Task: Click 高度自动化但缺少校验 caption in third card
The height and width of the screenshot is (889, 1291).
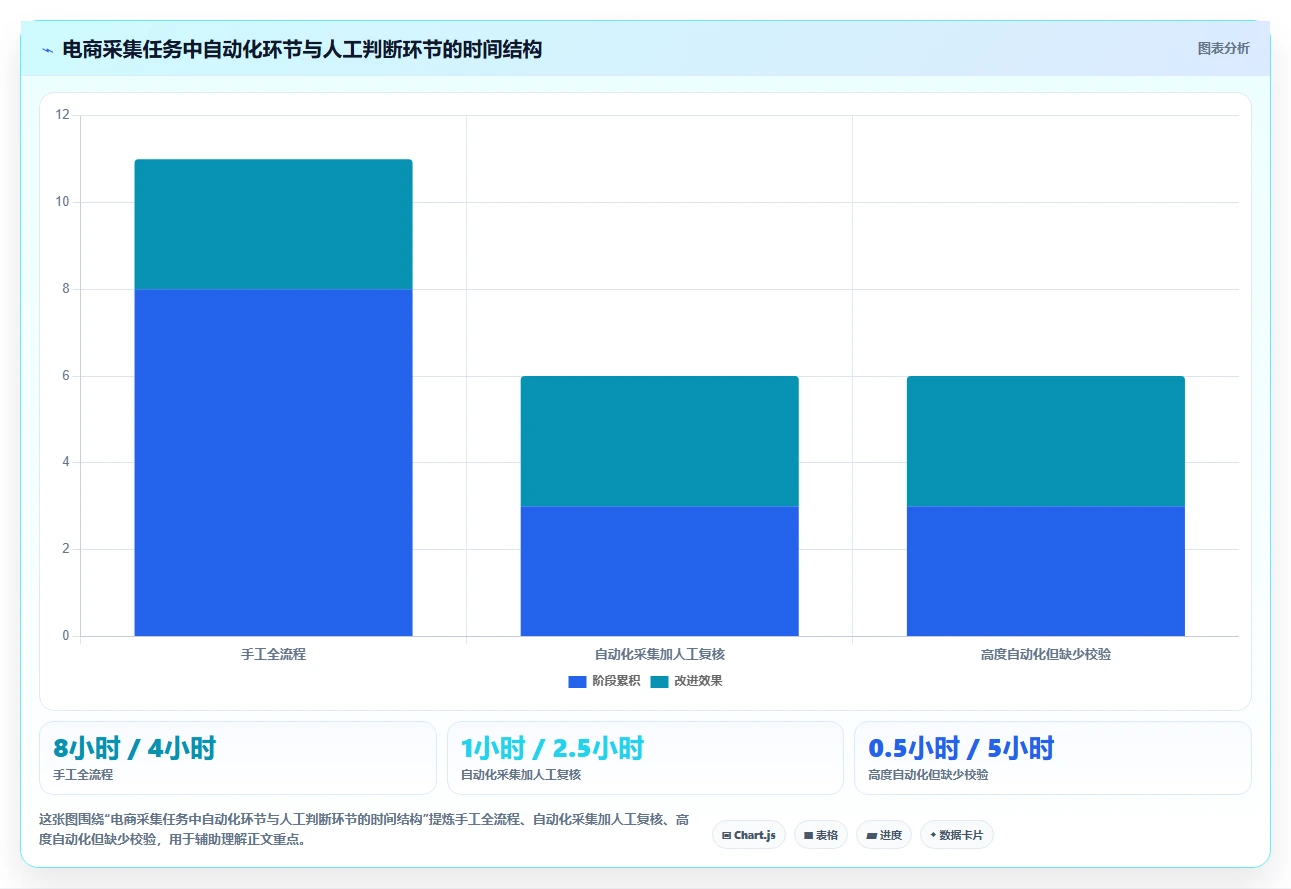Action: click(928, 775)
